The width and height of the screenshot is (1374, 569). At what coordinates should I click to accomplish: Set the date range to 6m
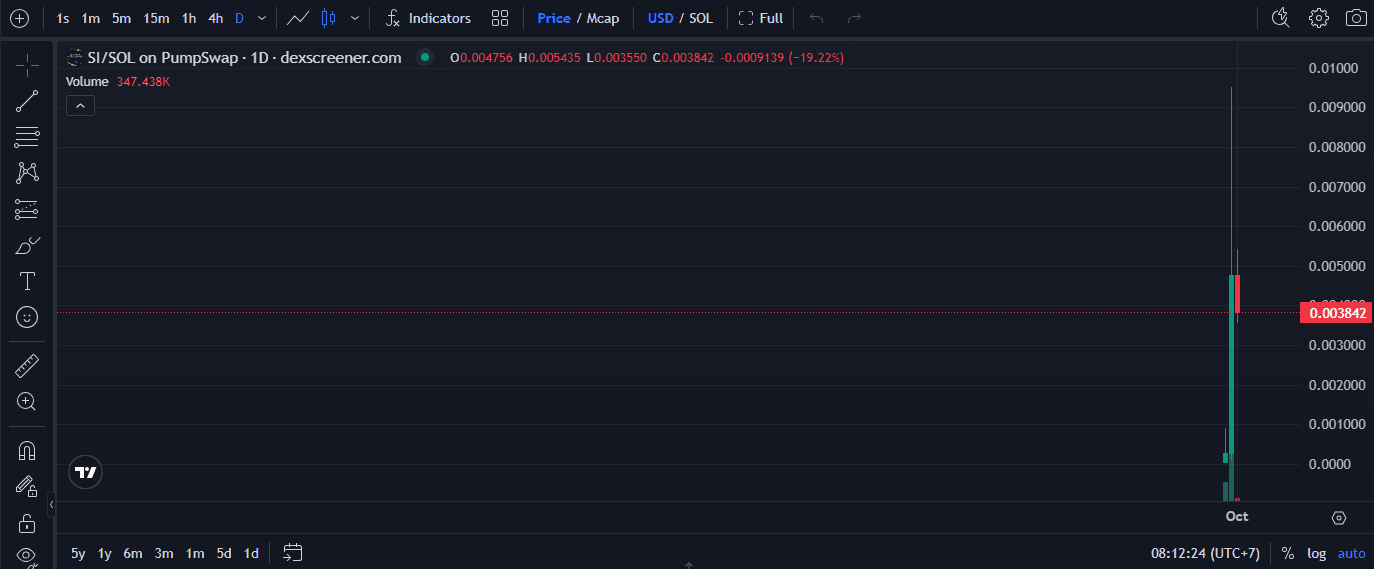[x=133, y=553]
